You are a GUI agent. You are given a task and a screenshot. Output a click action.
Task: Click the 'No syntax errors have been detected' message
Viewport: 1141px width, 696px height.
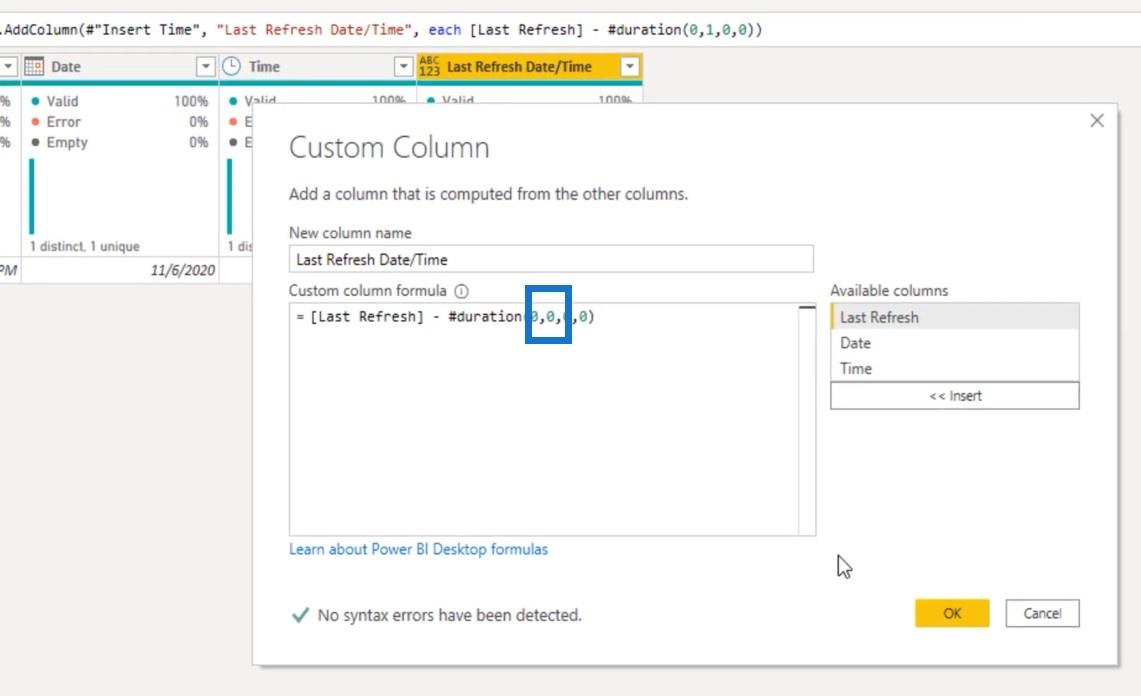click(449, 615)
